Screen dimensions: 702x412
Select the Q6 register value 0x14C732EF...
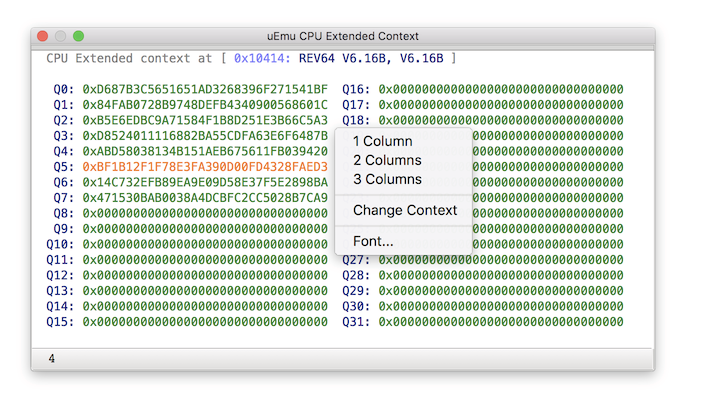(x=205, y=182)
